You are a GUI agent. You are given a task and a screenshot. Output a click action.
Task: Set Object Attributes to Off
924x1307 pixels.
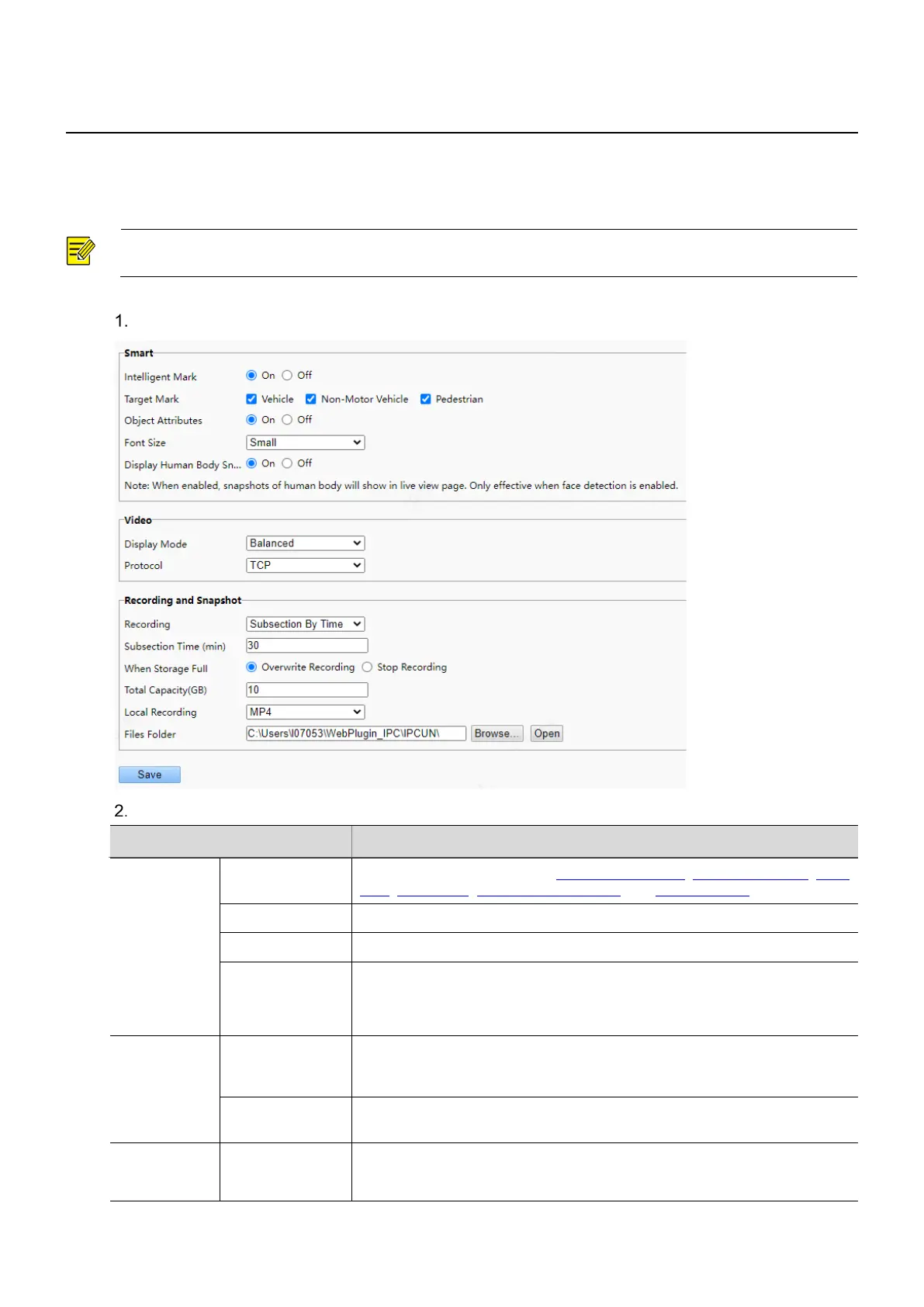(287, 420)
